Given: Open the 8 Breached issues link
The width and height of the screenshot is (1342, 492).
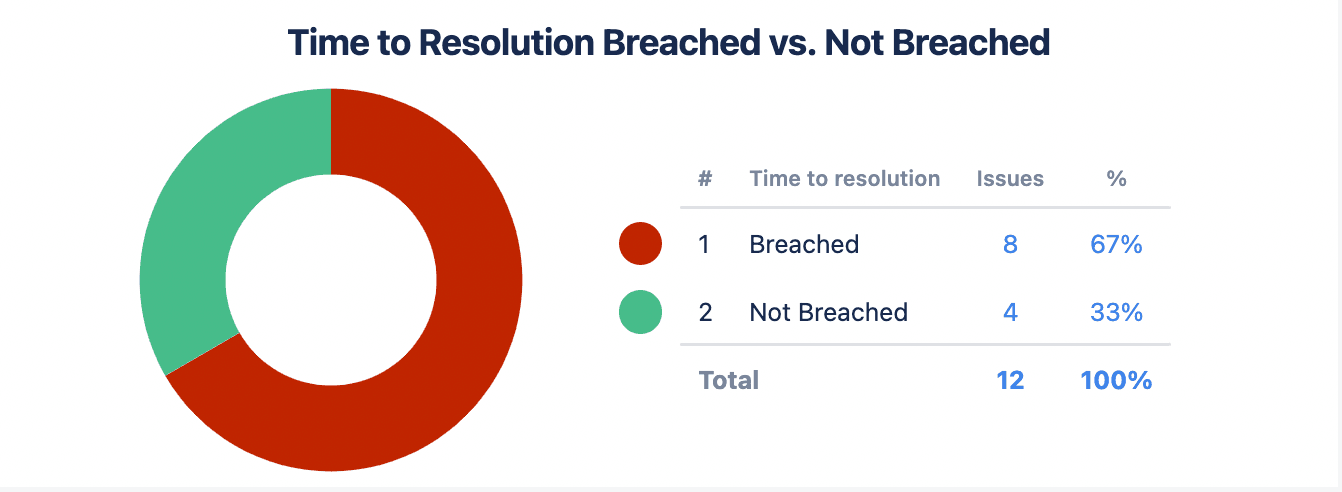Looking at the screenshot, I should click(1010, 244).
